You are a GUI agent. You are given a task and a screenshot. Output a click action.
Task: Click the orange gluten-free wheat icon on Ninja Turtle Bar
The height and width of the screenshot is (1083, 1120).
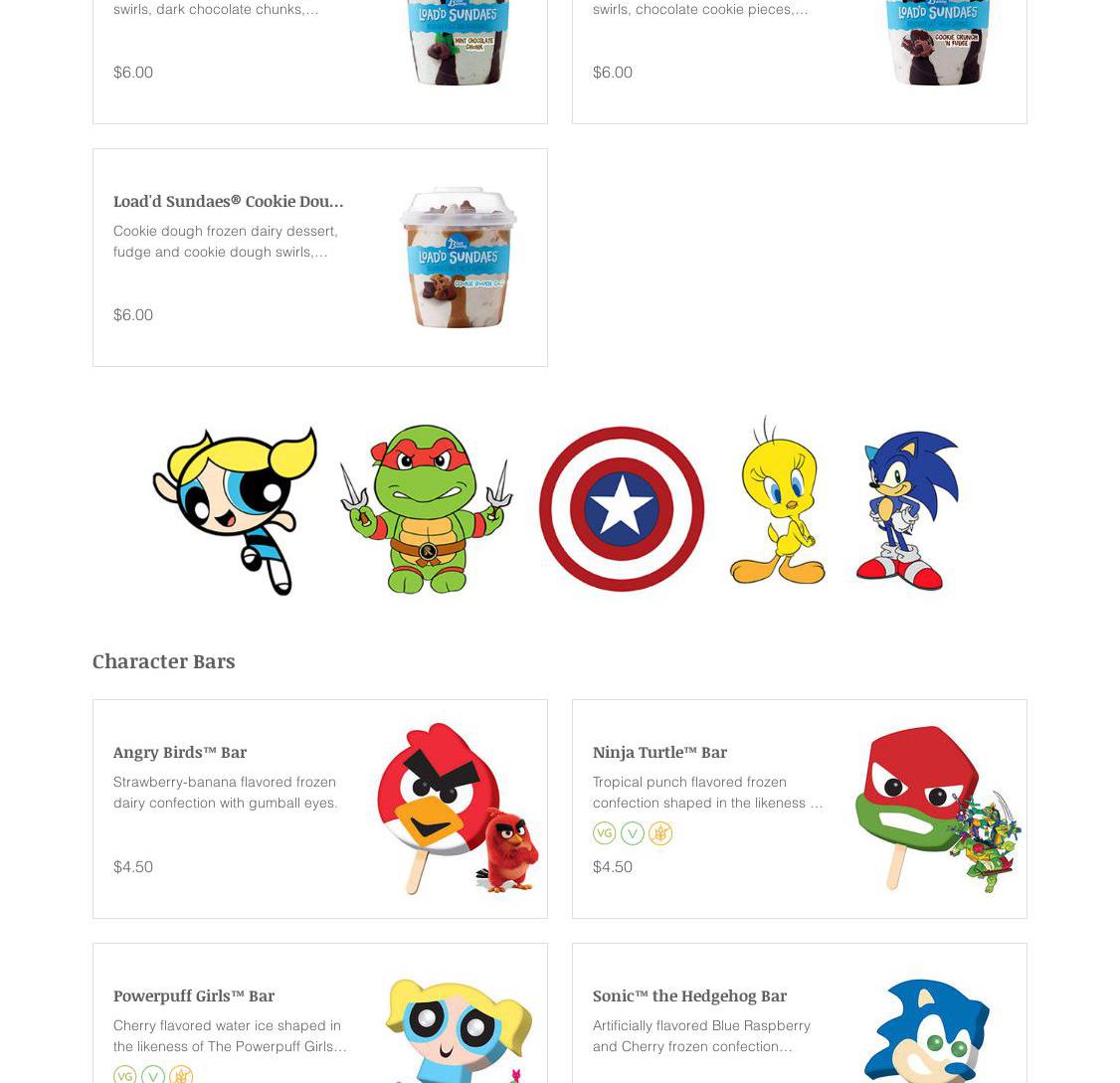click(660, 833)
